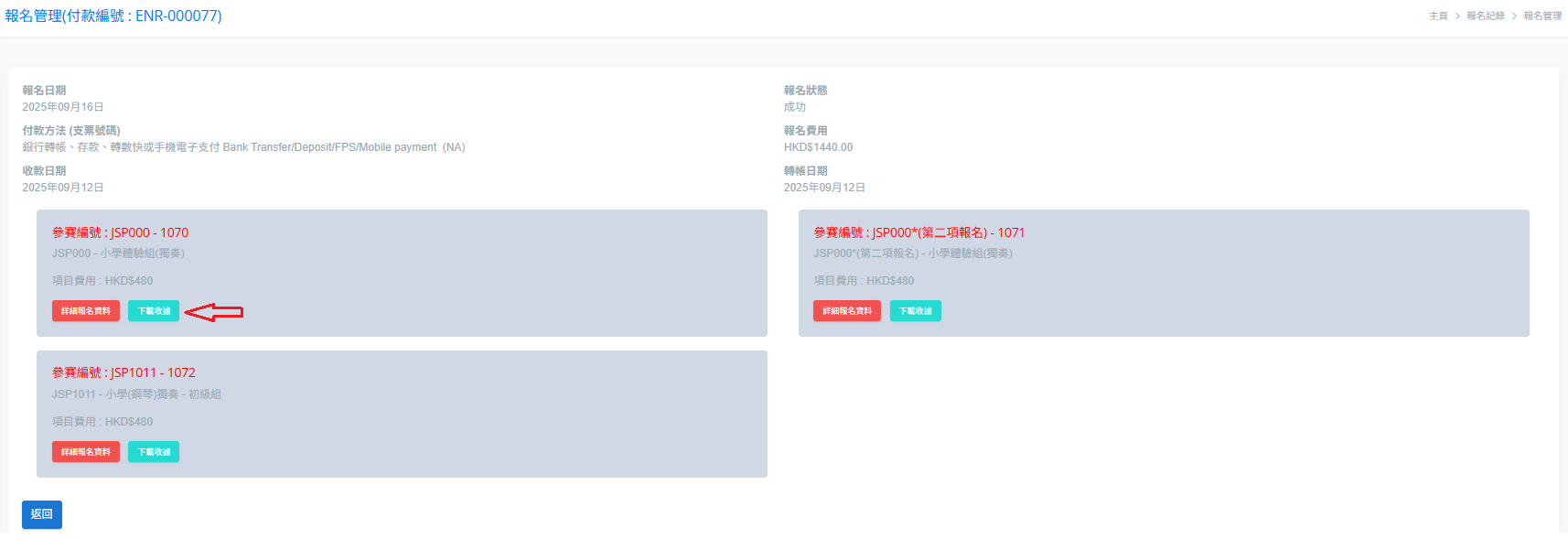Click the blue 返回 back button
This screenshot has width=1568, height=539.
pyautogui.click(x=42, y=514)
